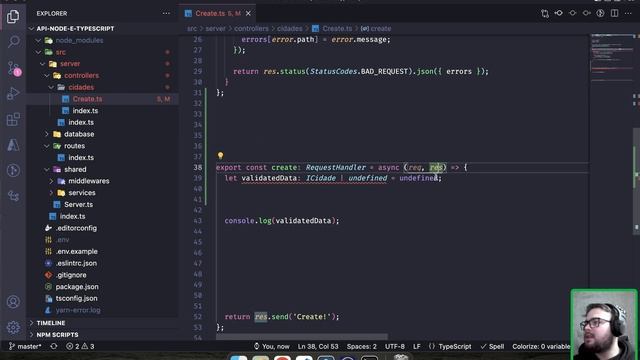Click the master* branch in status bar
The height and width of the screenshot is (360, 640).
(25, 347)
